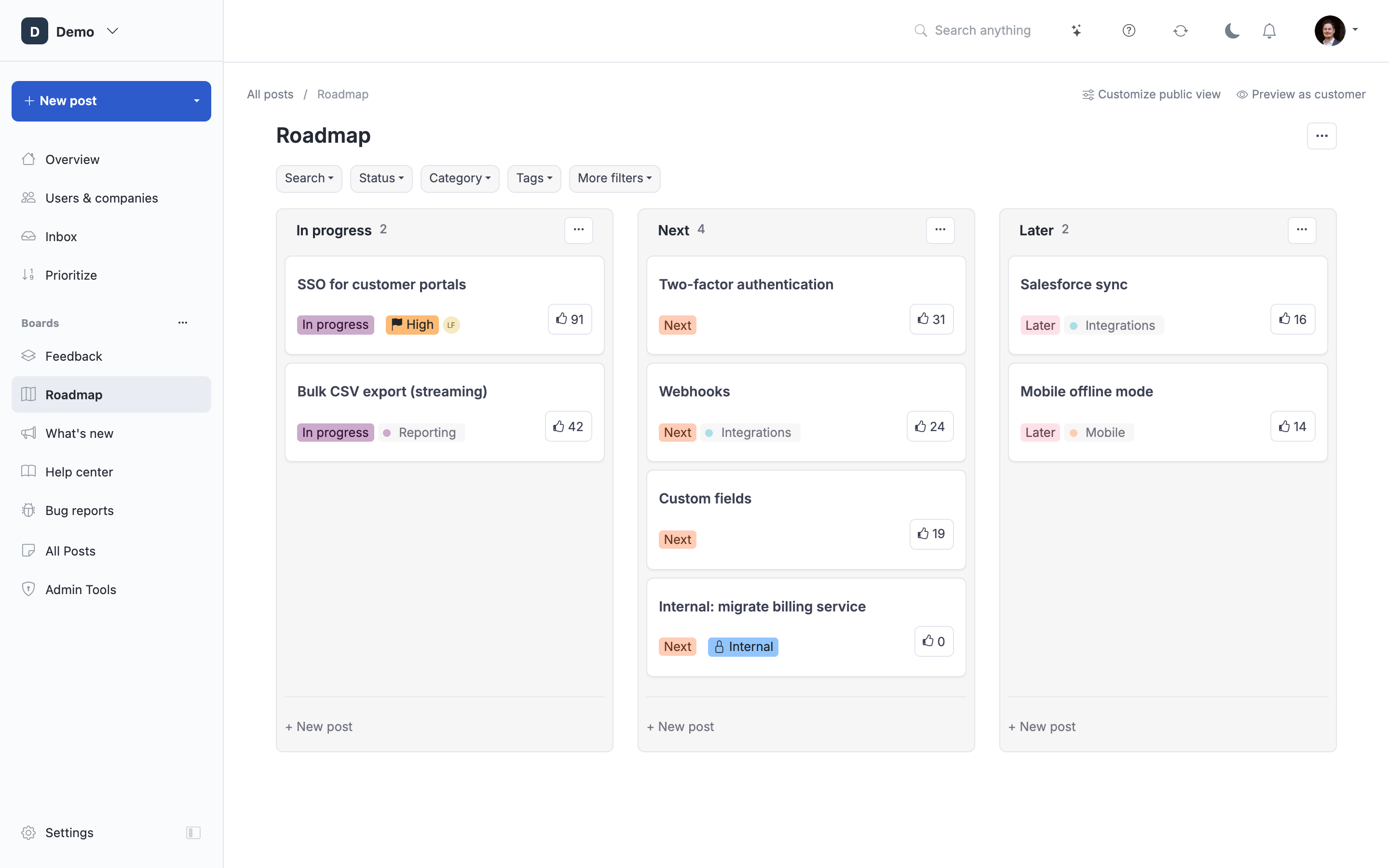
Task: Open the Status filter dropdown
Action: tap(381, 178)
